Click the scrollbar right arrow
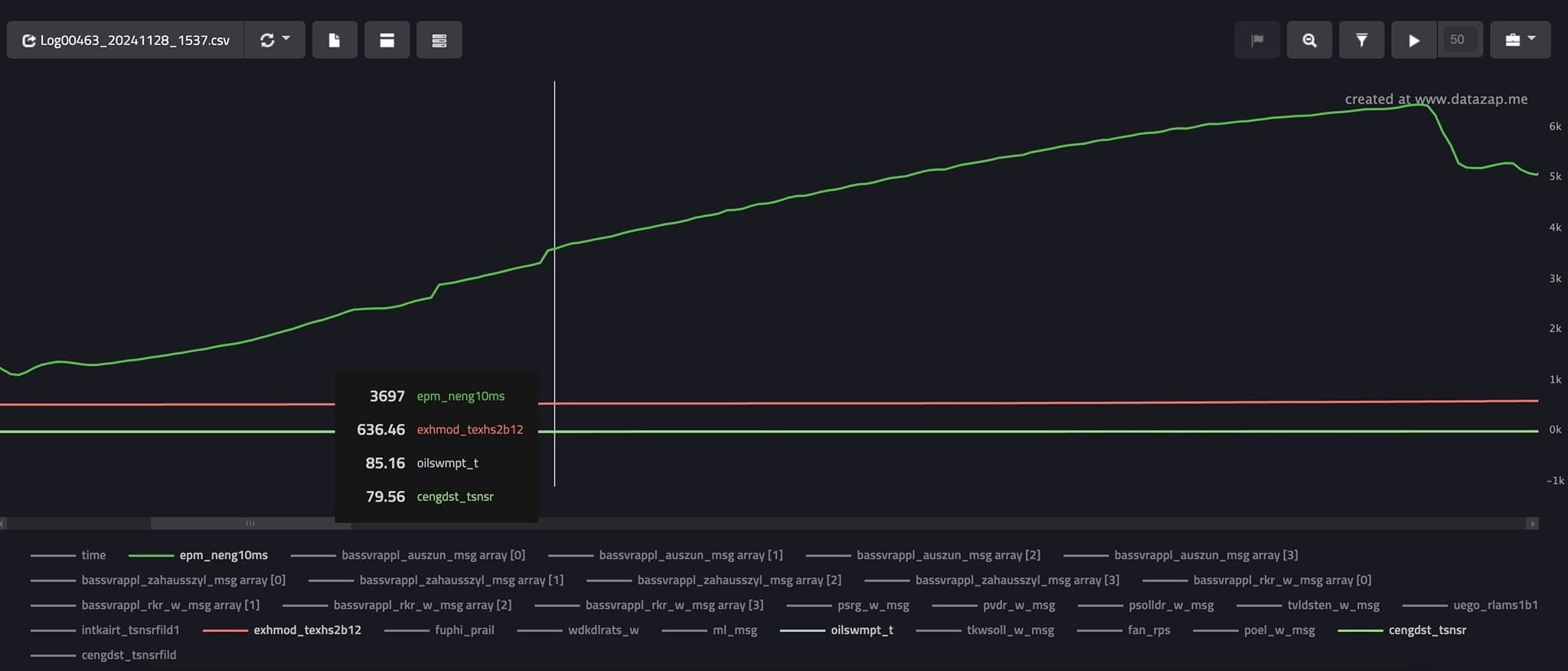The image size is (1568, 671). [1533, 524]
